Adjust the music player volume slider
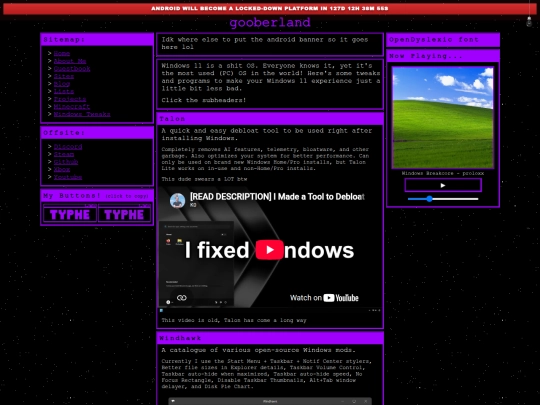The image size is (540, 405). click(443, 199)
